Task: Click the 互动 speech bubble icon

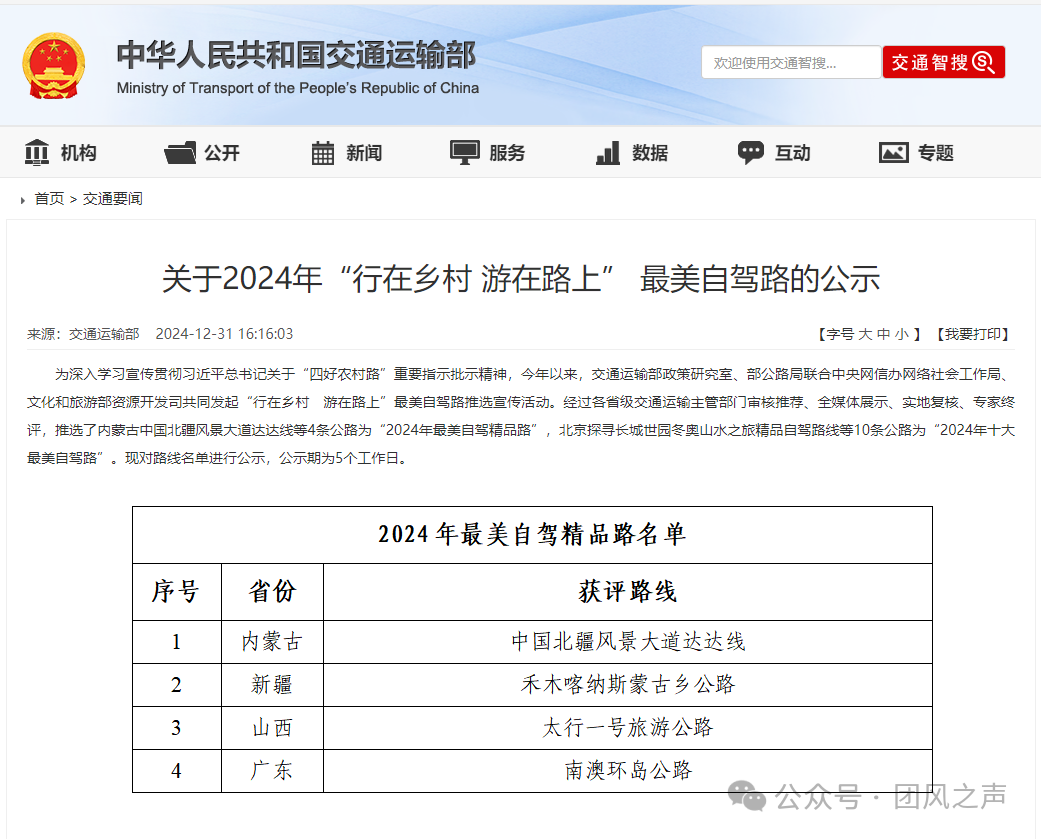Action: pos(751,153)
